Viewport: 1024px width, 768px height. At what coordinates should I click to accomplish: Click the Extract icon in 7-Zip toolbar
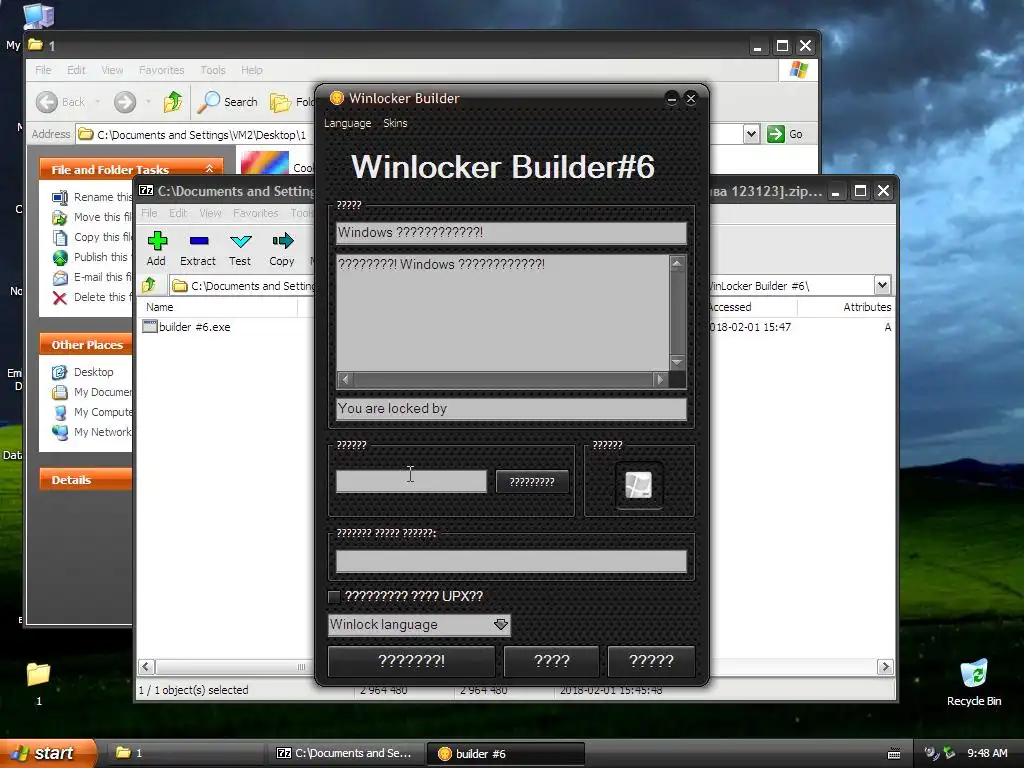coord(199,241)
